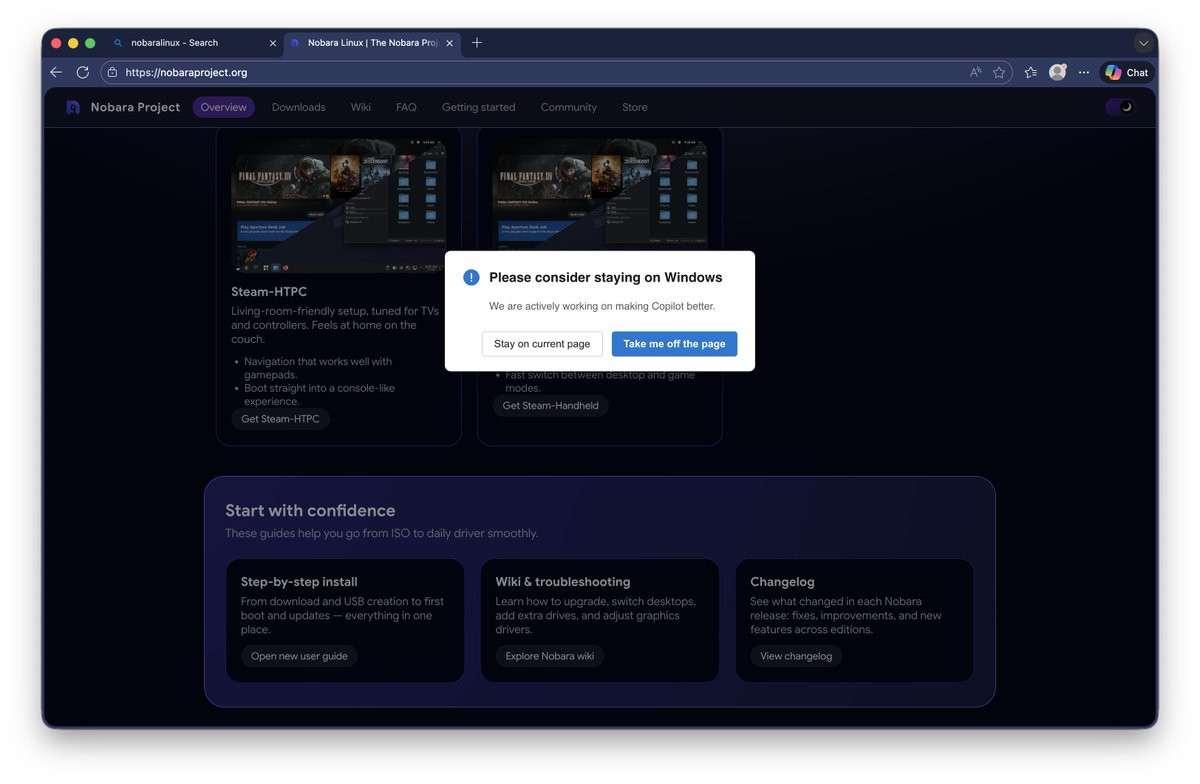This screenshot has height=784, width=1200.
Task: Open the Community nav item
Action: point(569,107)
